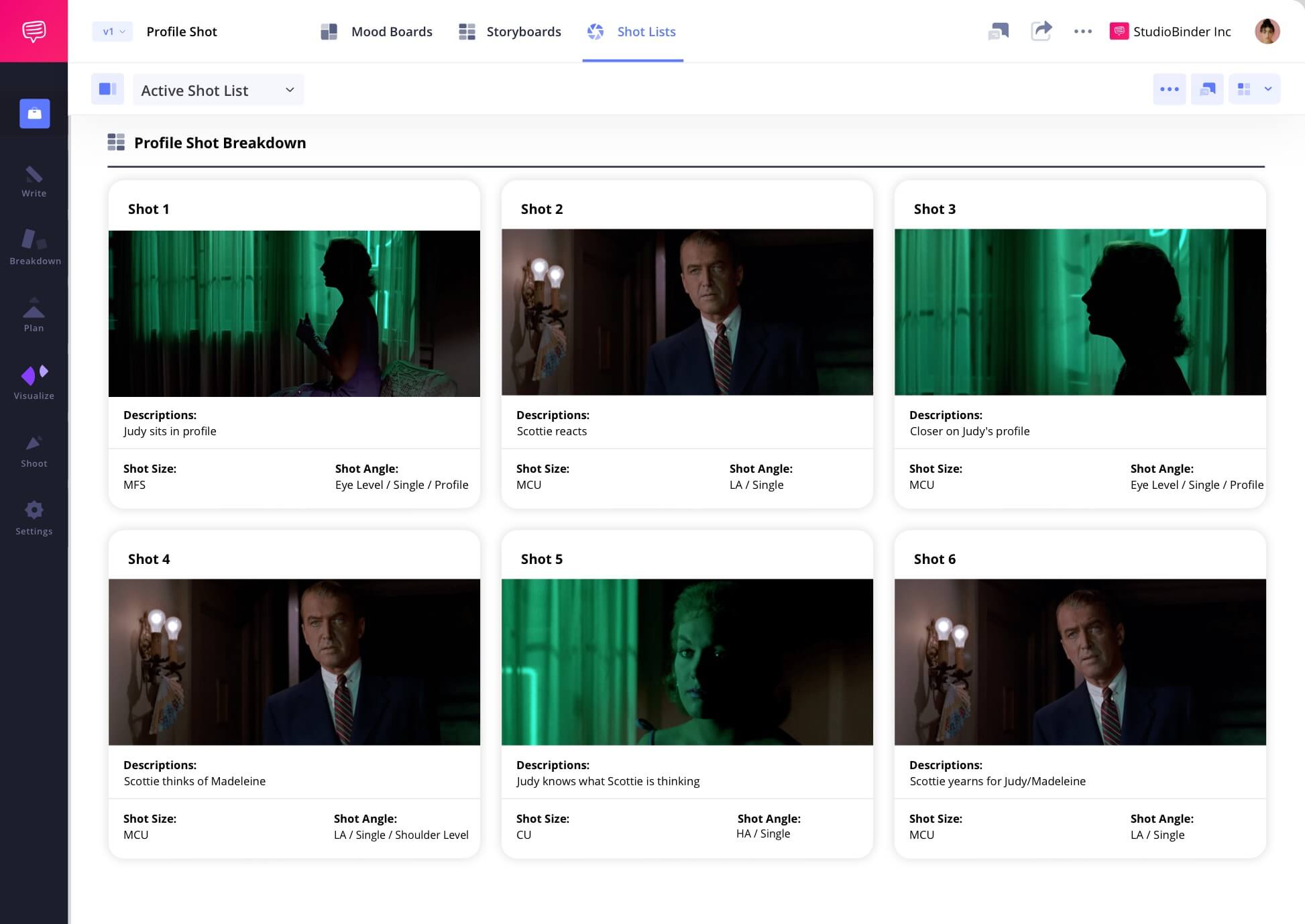Select the Visualize sidebar icon
This screenshot has width=1305, height=924.
pos(34,383)
